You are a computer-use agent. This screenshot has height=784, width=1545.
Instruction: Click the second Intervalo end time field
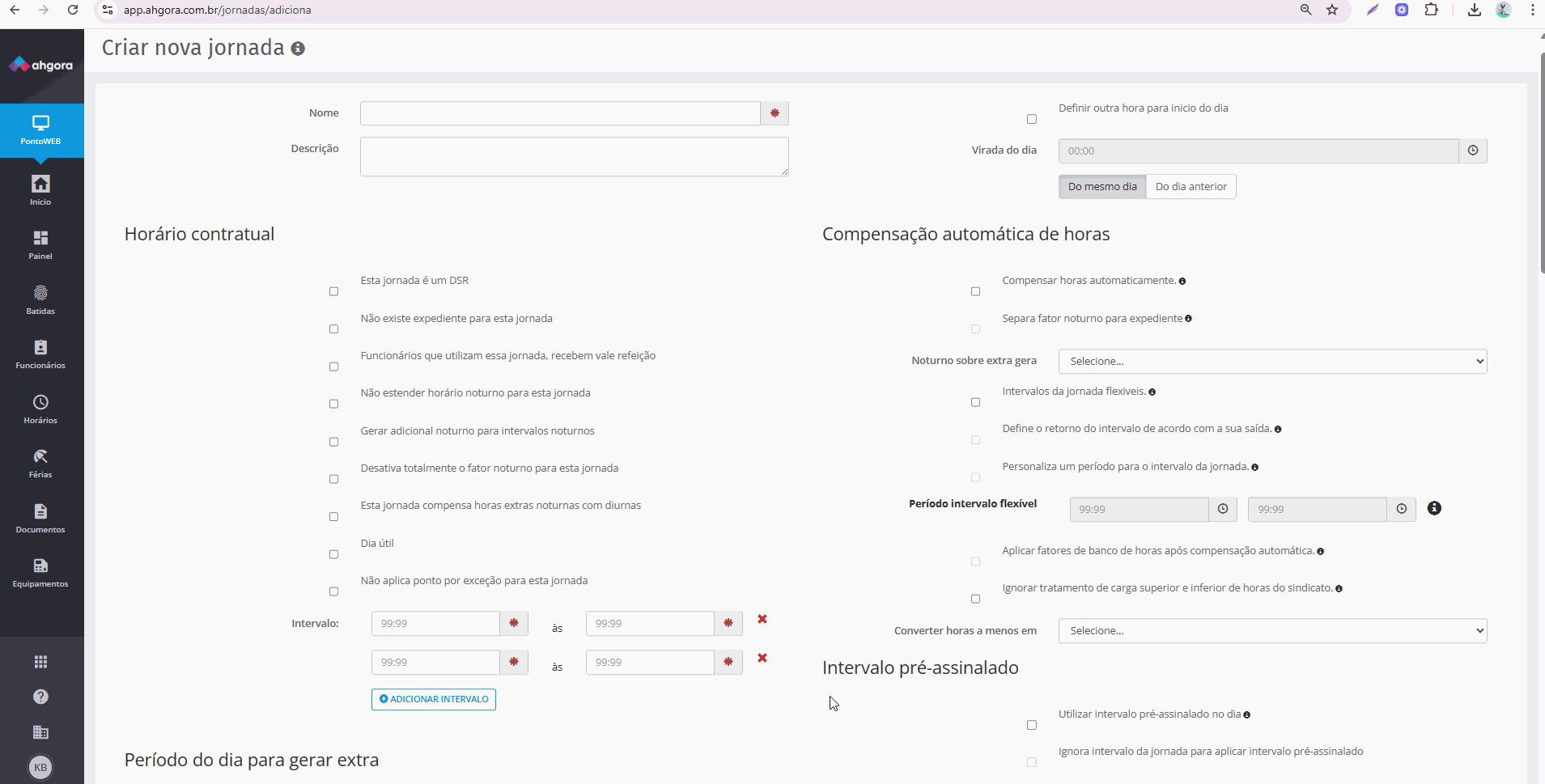(650, 662)
